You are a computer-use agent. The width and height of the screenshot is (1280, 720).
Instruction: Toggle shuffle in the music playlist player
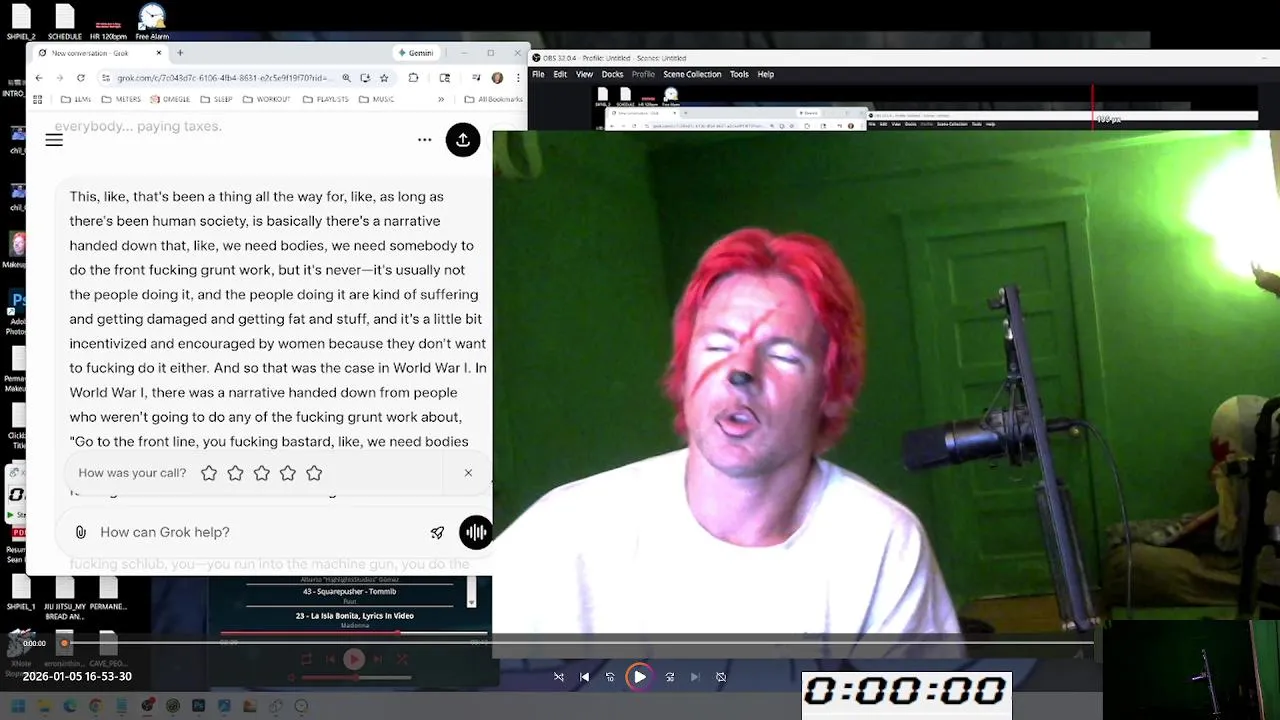coord(403,659)
